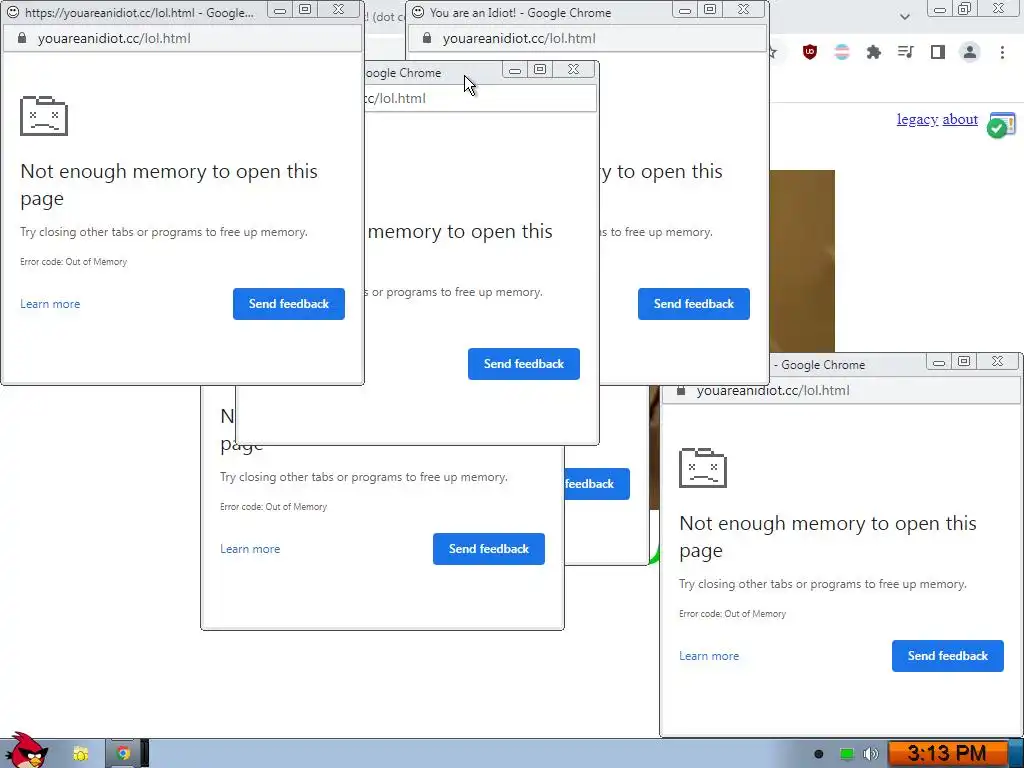Click Learn more in the bottom-middle popup
1024x768 pixels.
(x=250, y=549)
